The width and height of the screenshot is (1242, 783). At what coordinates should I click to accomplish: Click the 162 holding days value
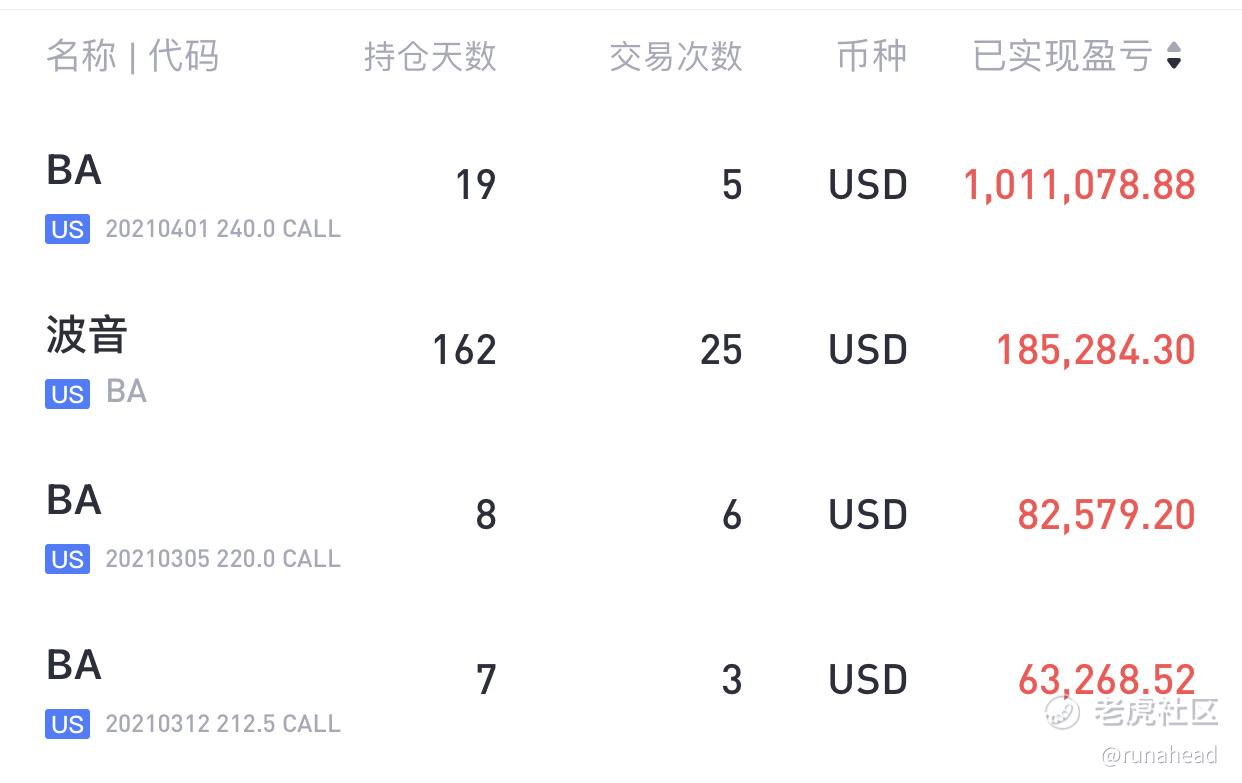pos(464,350)
